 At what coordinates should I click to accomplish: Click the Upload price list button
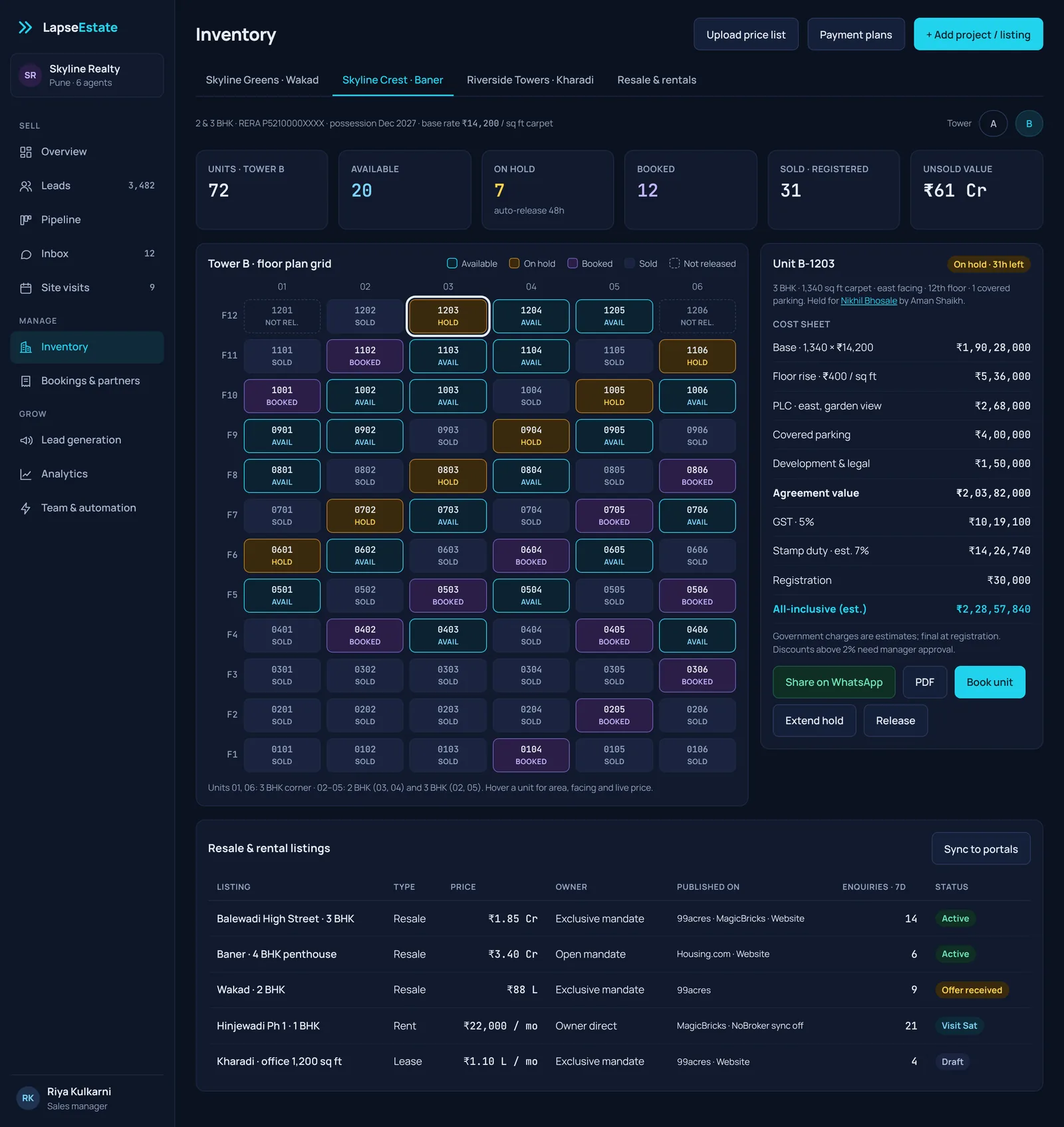pos(745,35)
